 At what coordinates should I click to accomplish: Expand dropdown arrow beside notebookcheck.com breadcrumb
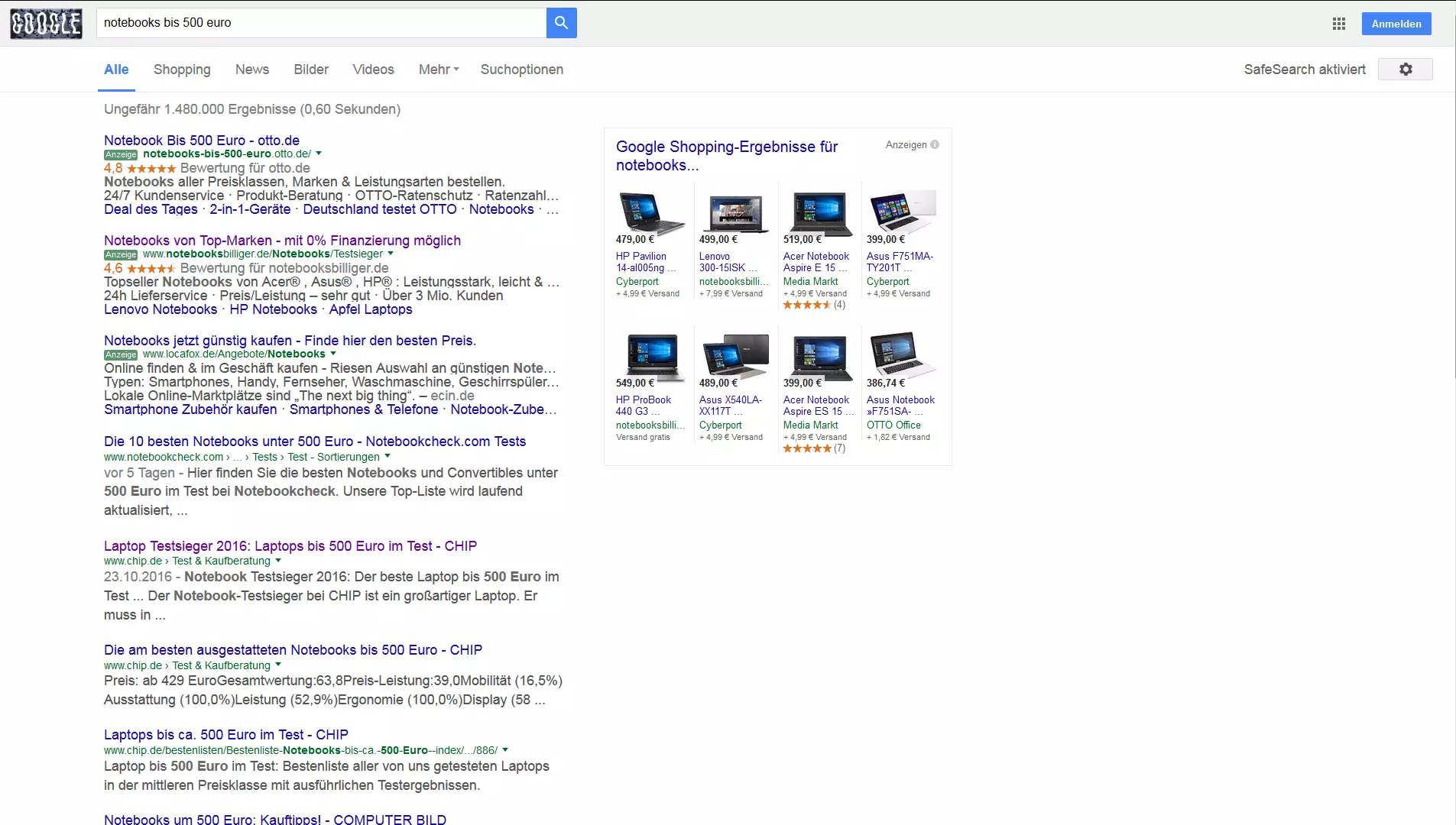388,456
